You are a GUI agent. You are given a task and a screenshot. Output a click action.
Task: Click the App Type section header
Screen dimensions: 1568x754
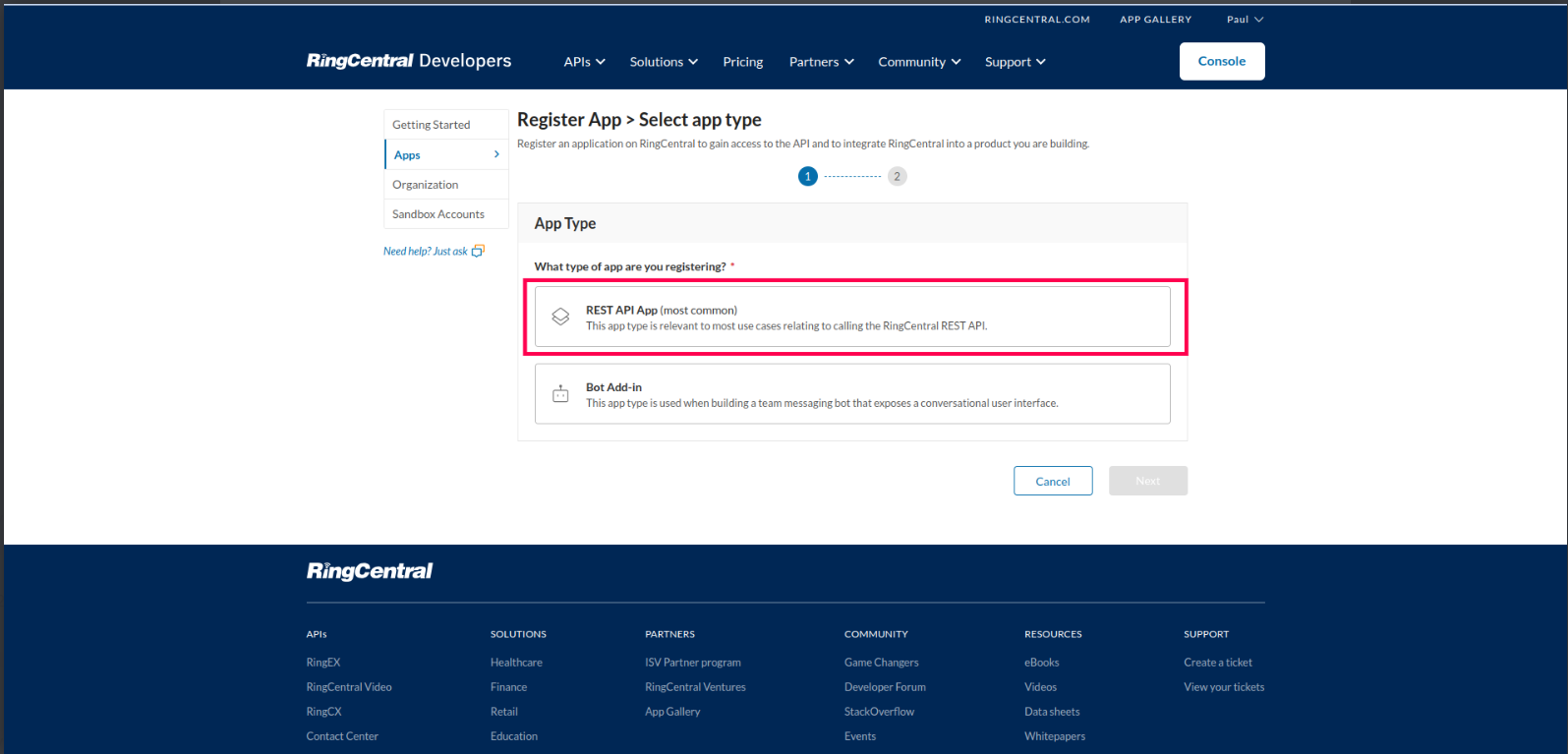[565, 223]
